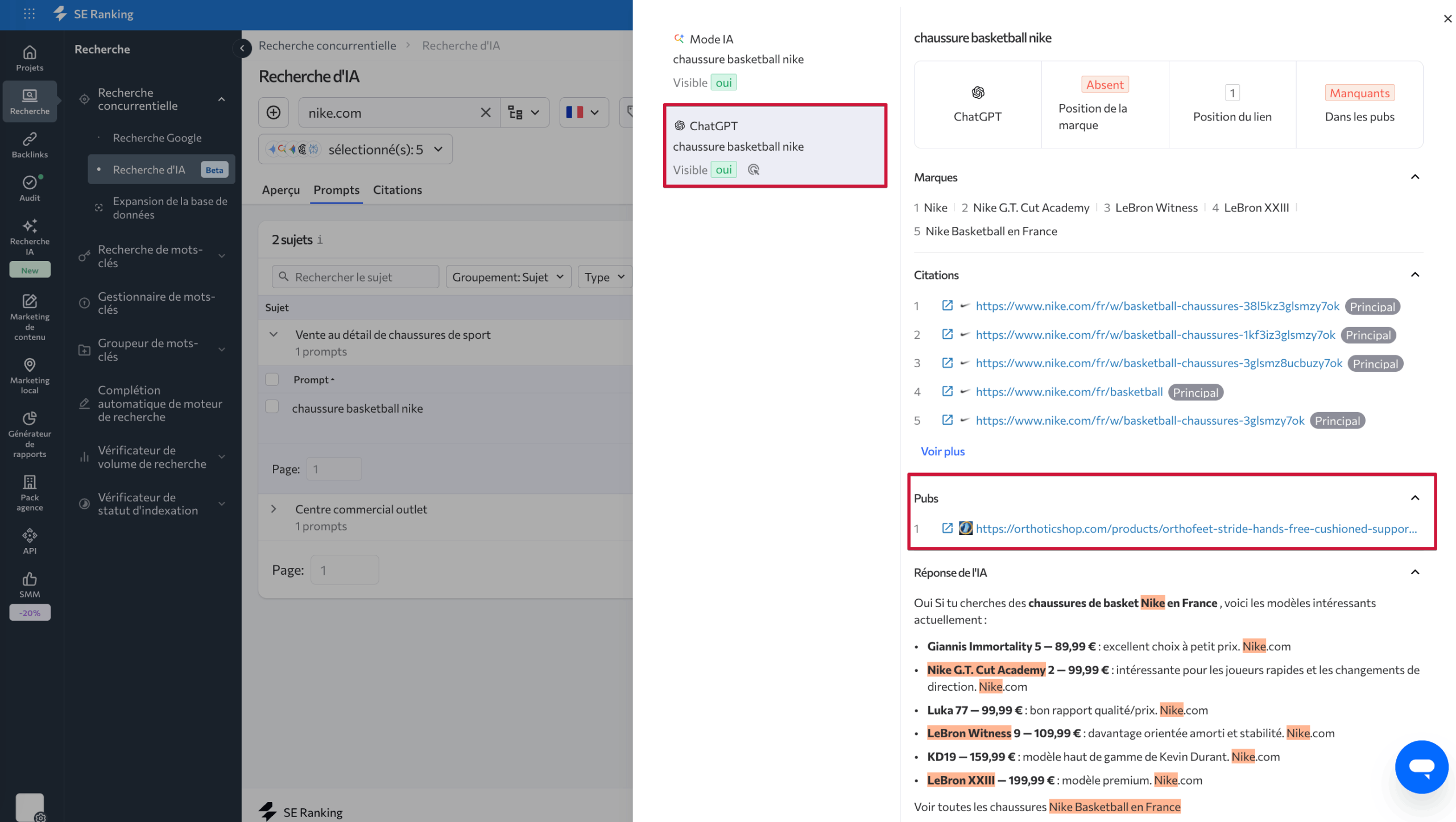The height and width of the screenshot is (822, 1456).
Task: Open Recherche d'IA Beta menu item
Action: point(161,169)
